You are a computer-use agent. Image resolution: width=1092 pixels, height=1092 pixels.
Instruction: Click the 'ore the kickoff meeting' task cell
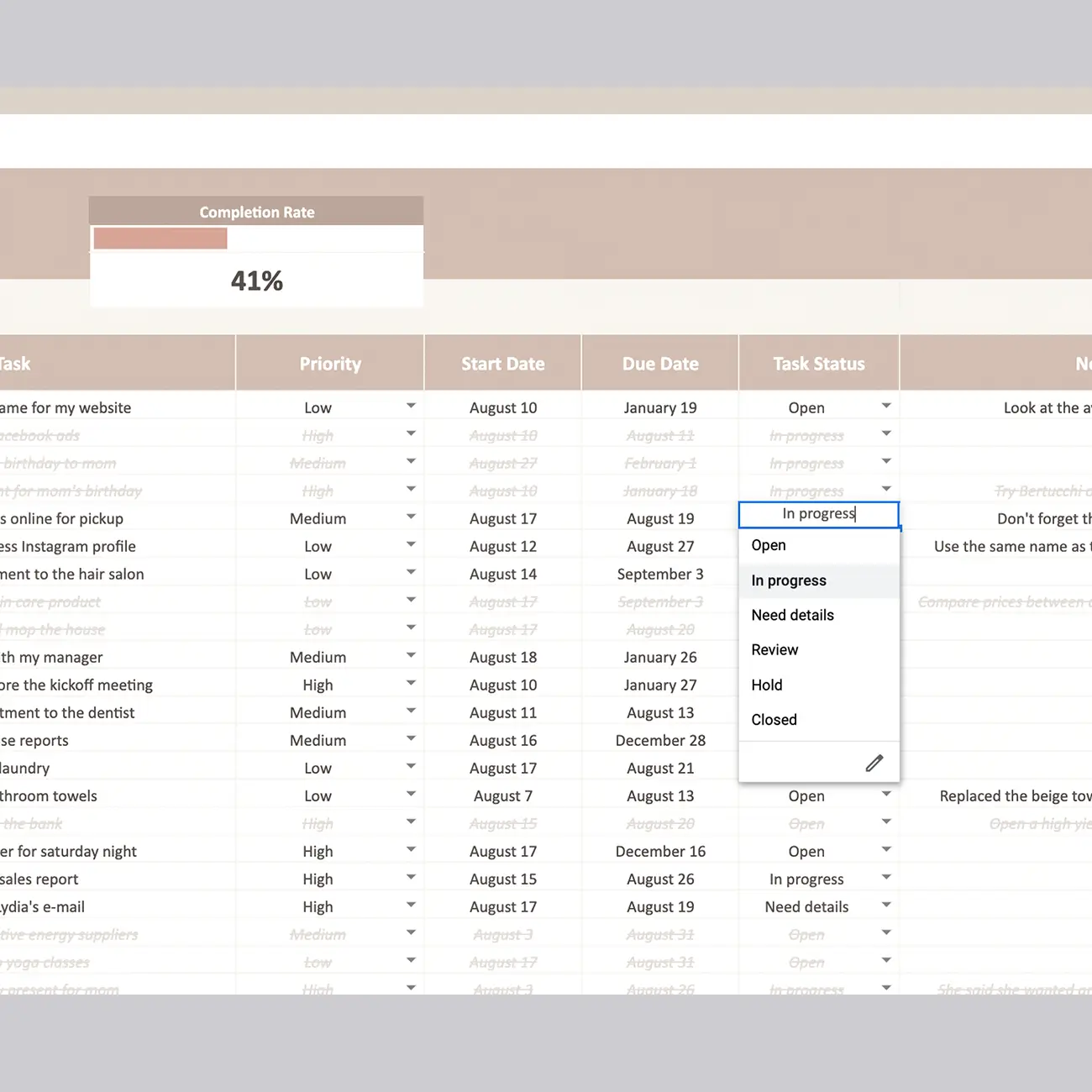pyautogui.click(x=118, y=685)
